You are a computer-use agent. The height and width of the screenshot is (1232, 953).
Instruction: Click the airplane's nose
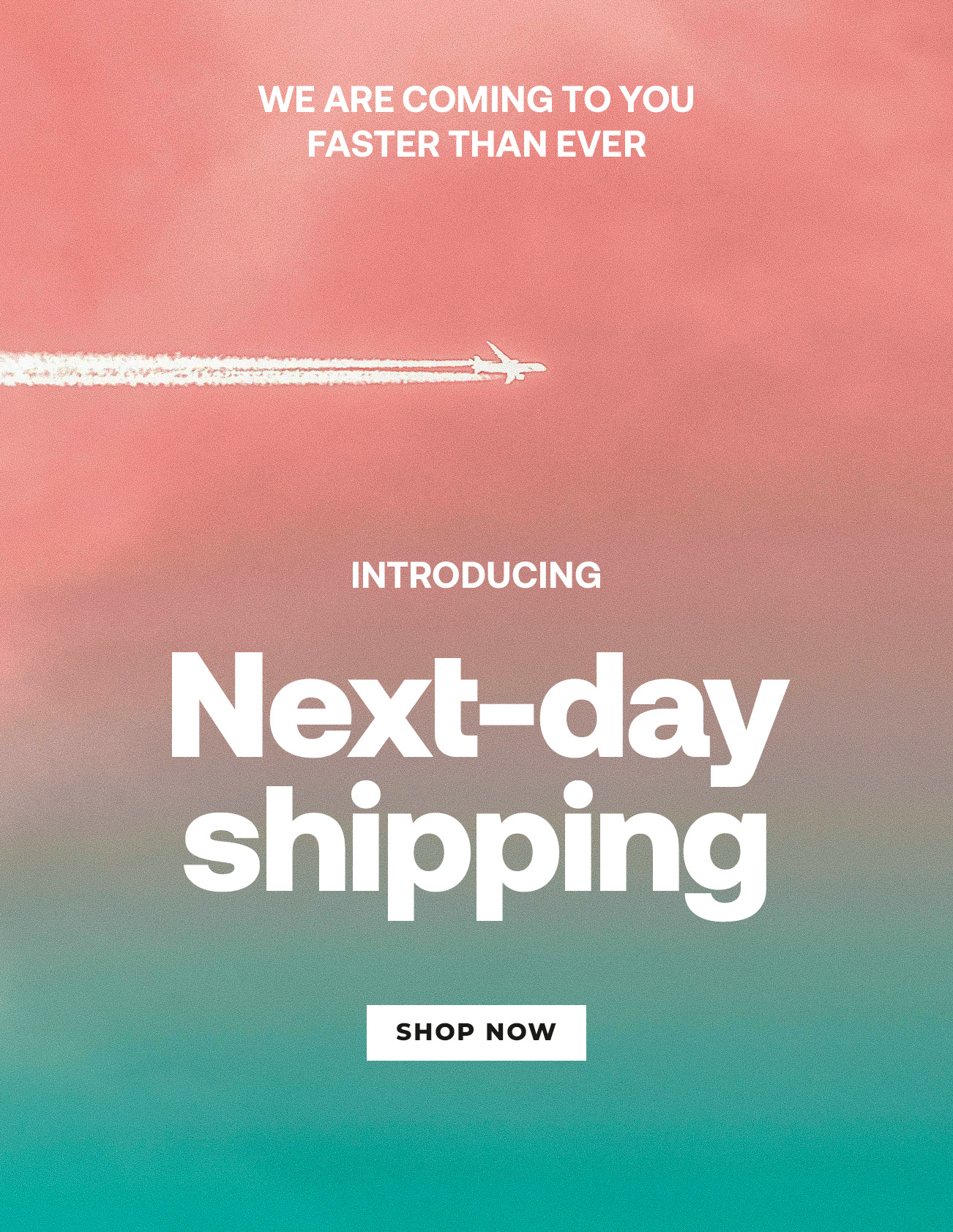540,367
